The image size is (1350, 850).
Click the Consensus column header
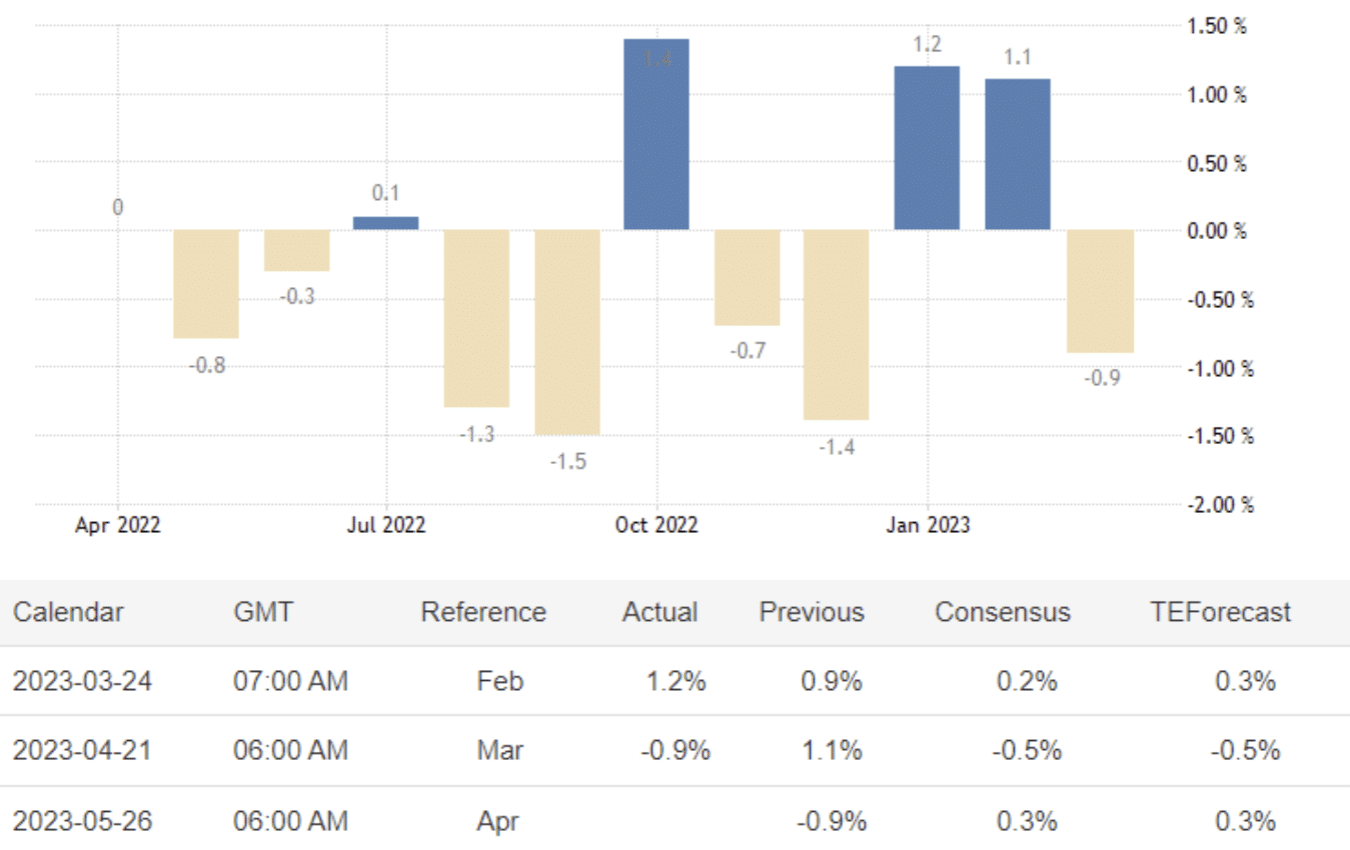1002,612
